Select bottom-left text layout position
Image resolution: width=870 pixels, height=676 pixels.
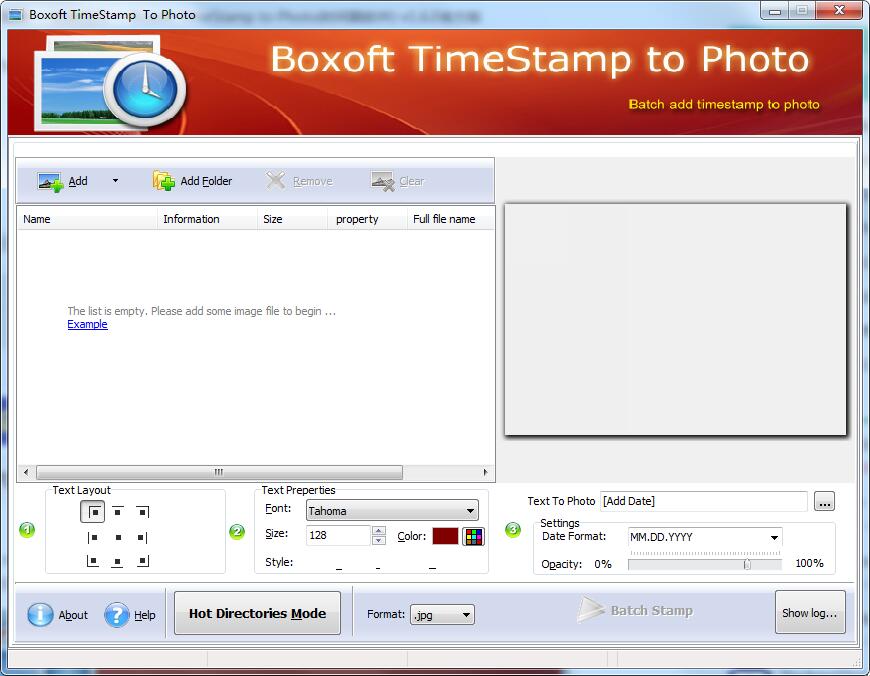coord(93,561)
